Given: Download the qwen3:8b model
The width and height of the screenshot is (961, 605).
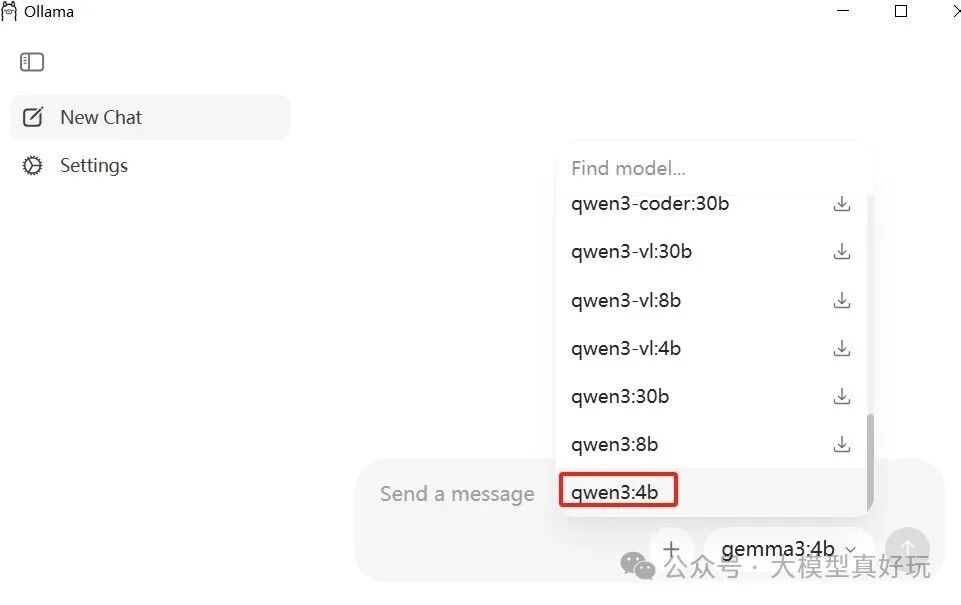Looking at the screenshot, I should click(842, 444).
